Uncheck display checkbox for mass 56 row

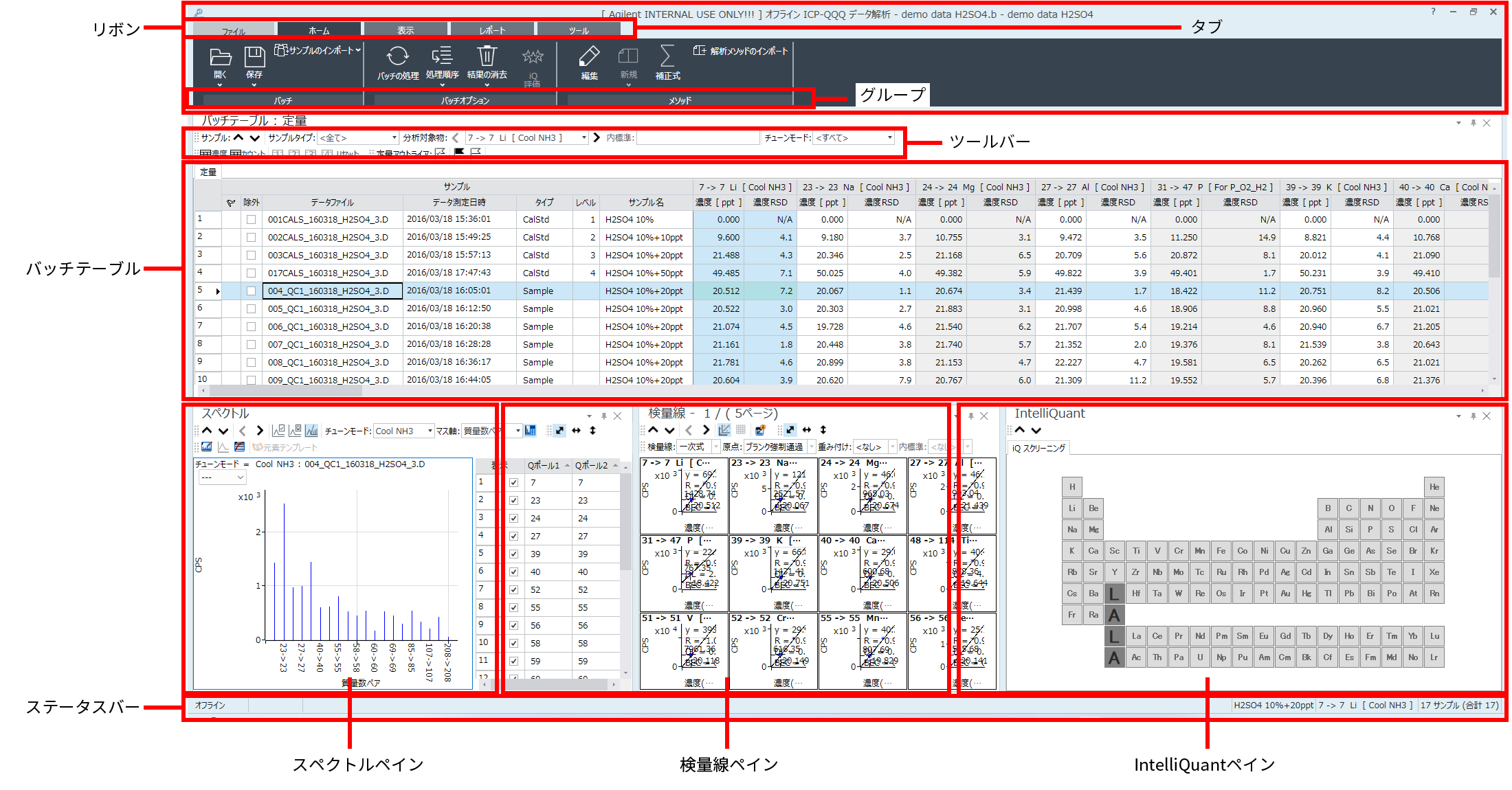click(513, 626)
